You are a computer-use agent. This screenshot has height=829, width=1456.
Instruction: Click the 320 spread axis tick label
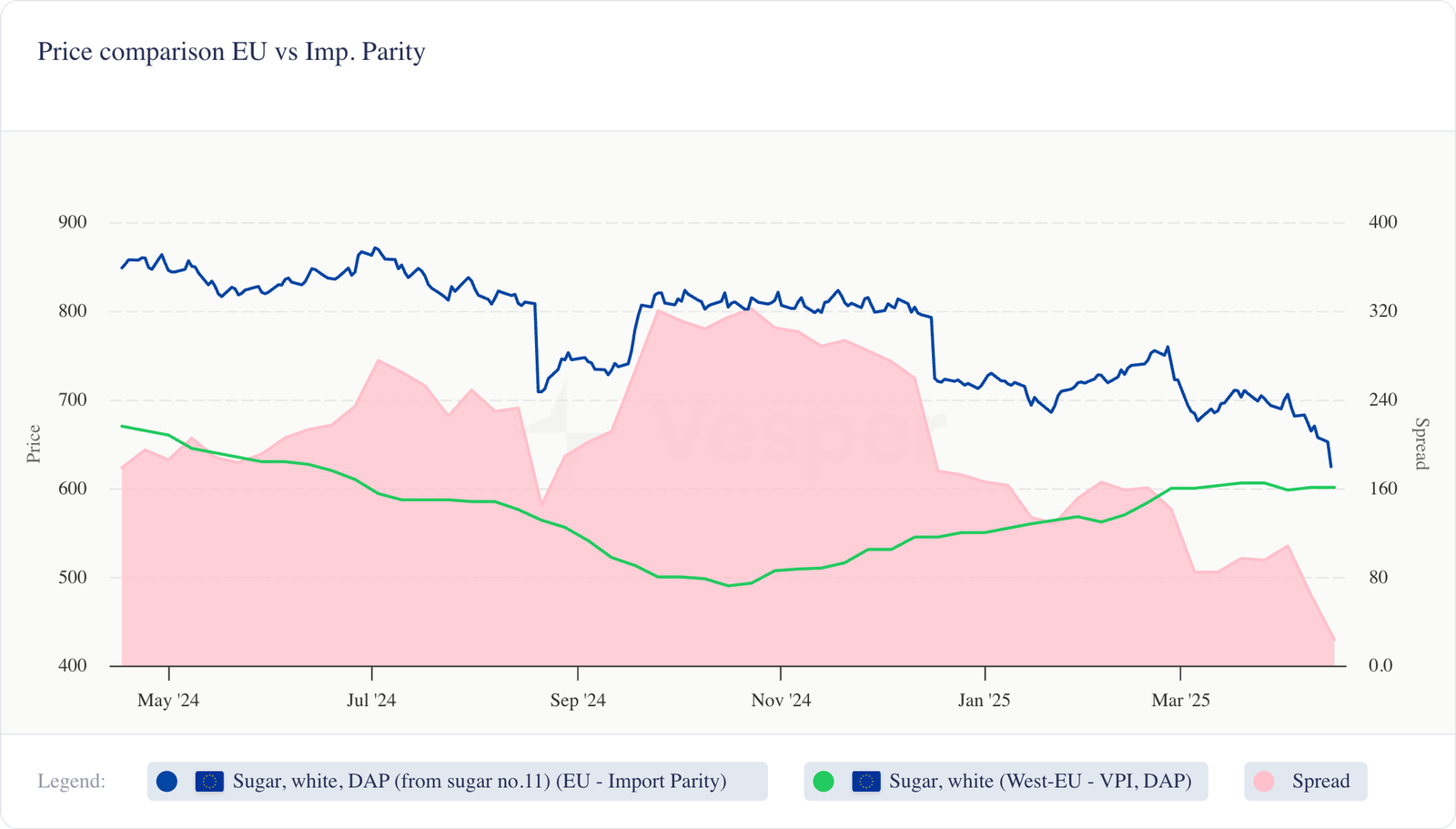1382,311
